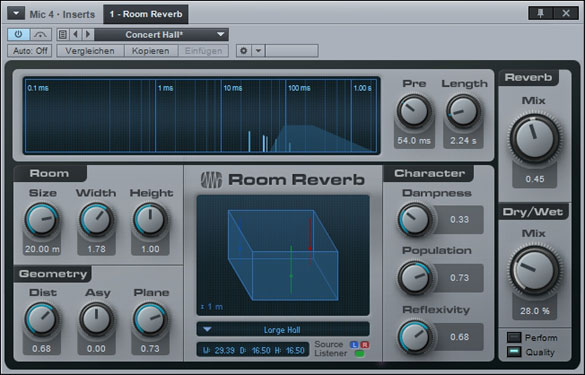
Task: Click the 54.0 ms Pre value
Action: pyautogui.click(x=414, y=141)
